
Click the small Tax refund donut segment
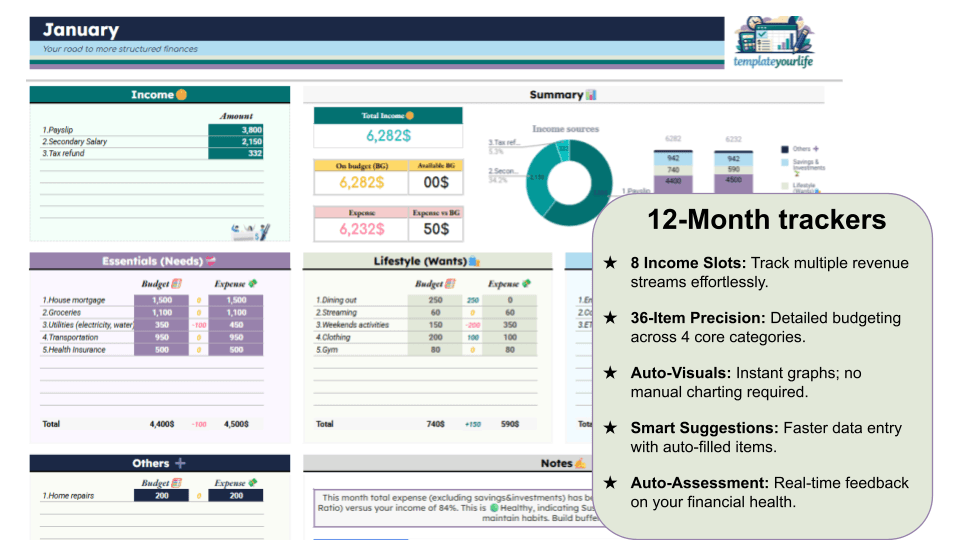pos(563,149)
